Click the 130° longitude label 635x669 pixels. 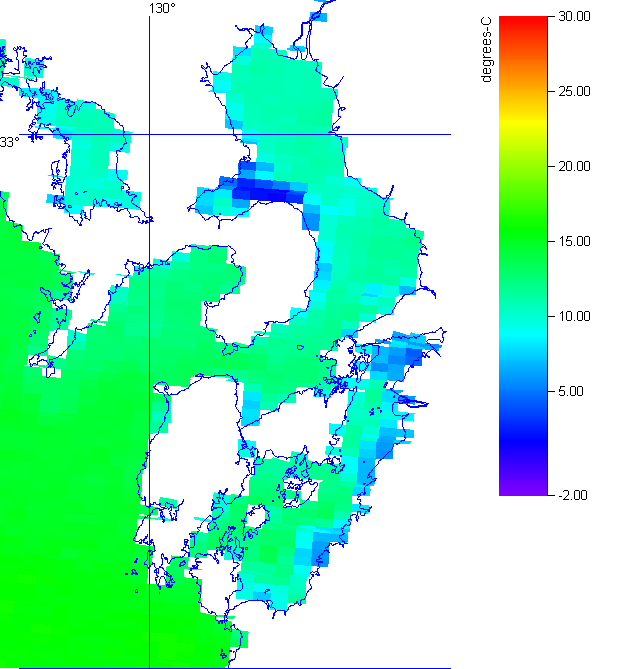[x=162, y=8]
